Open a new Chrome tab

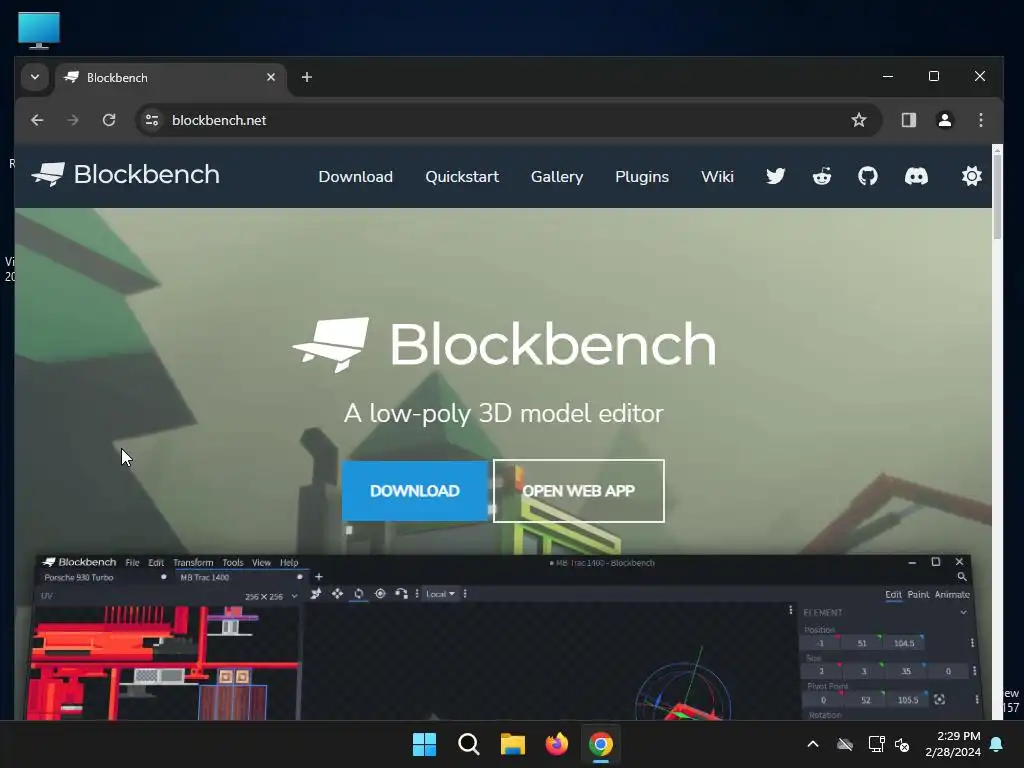coord(306,77)
